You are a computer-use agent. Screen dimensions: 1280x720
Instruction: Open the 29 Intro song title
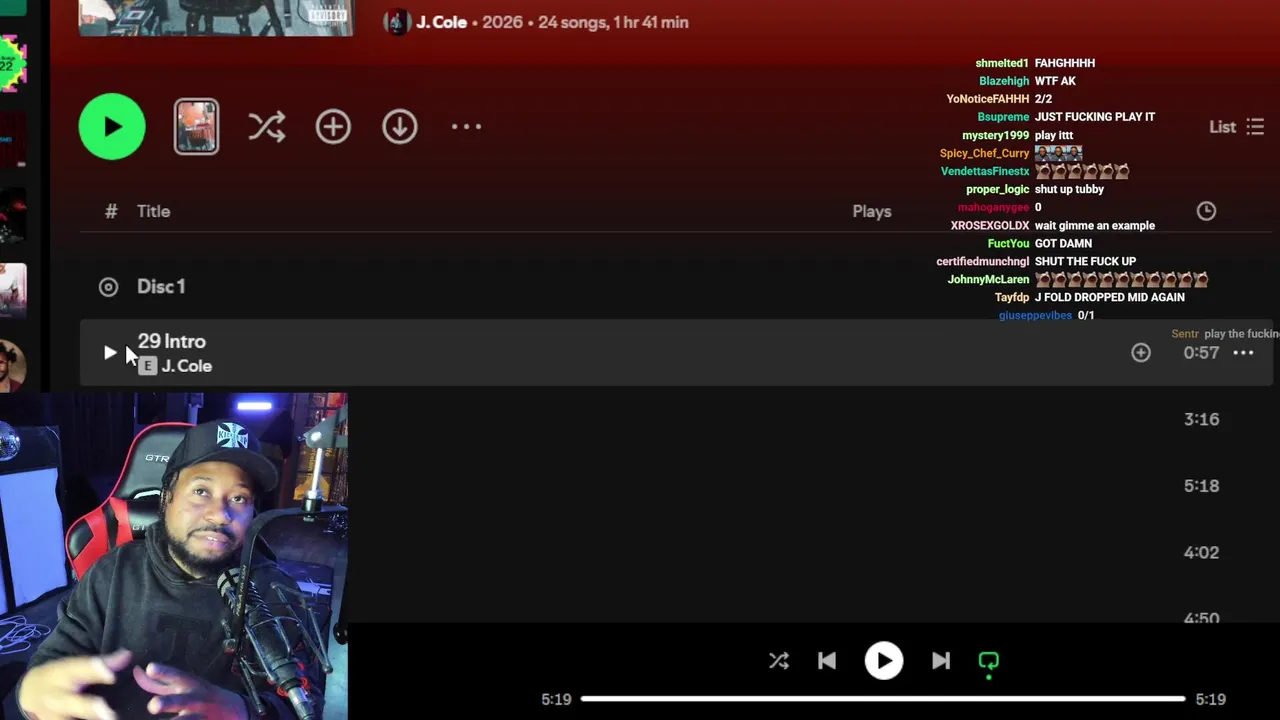[x=172, y=341]
